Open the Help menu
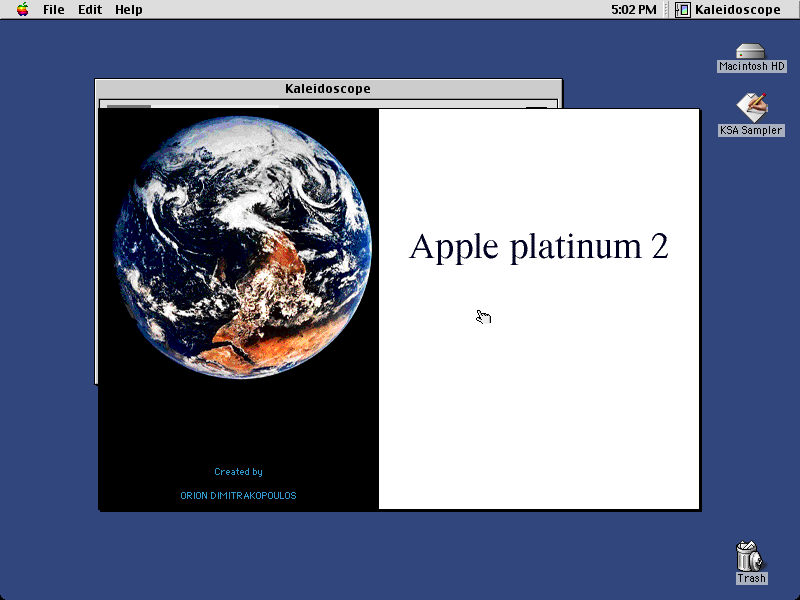The image size is (800, 600). coord(129,10)
